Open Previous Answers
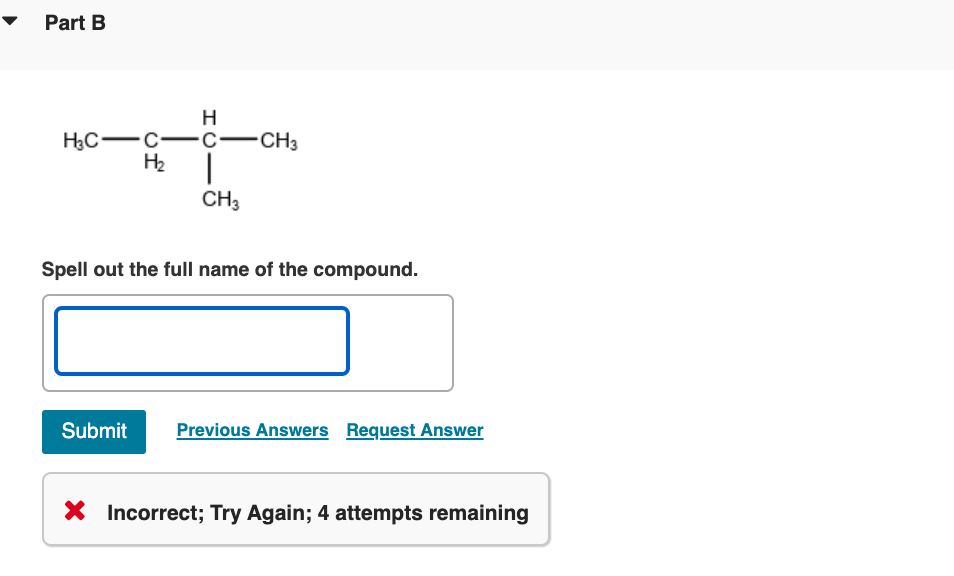The height and width of the screenshot is (576, 954). pyautogui.click(x=252, y=430)
